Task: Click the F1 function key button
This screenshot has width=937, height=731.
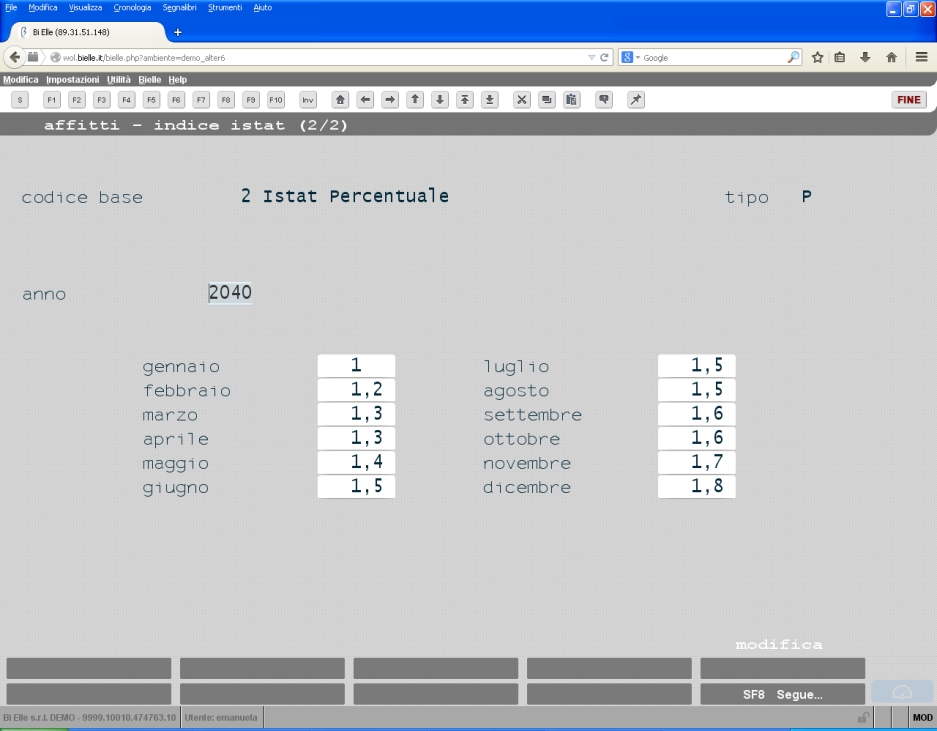Action: click(x=51, y=100)
